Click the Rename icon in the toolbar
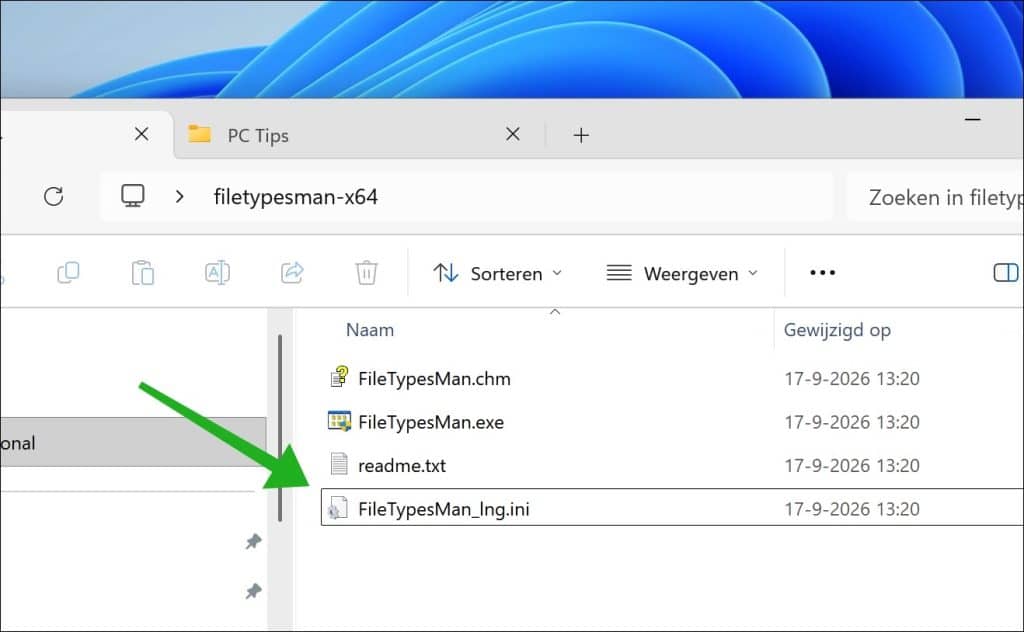Screen dimensions: 1024x632 (x=217, y=272)
